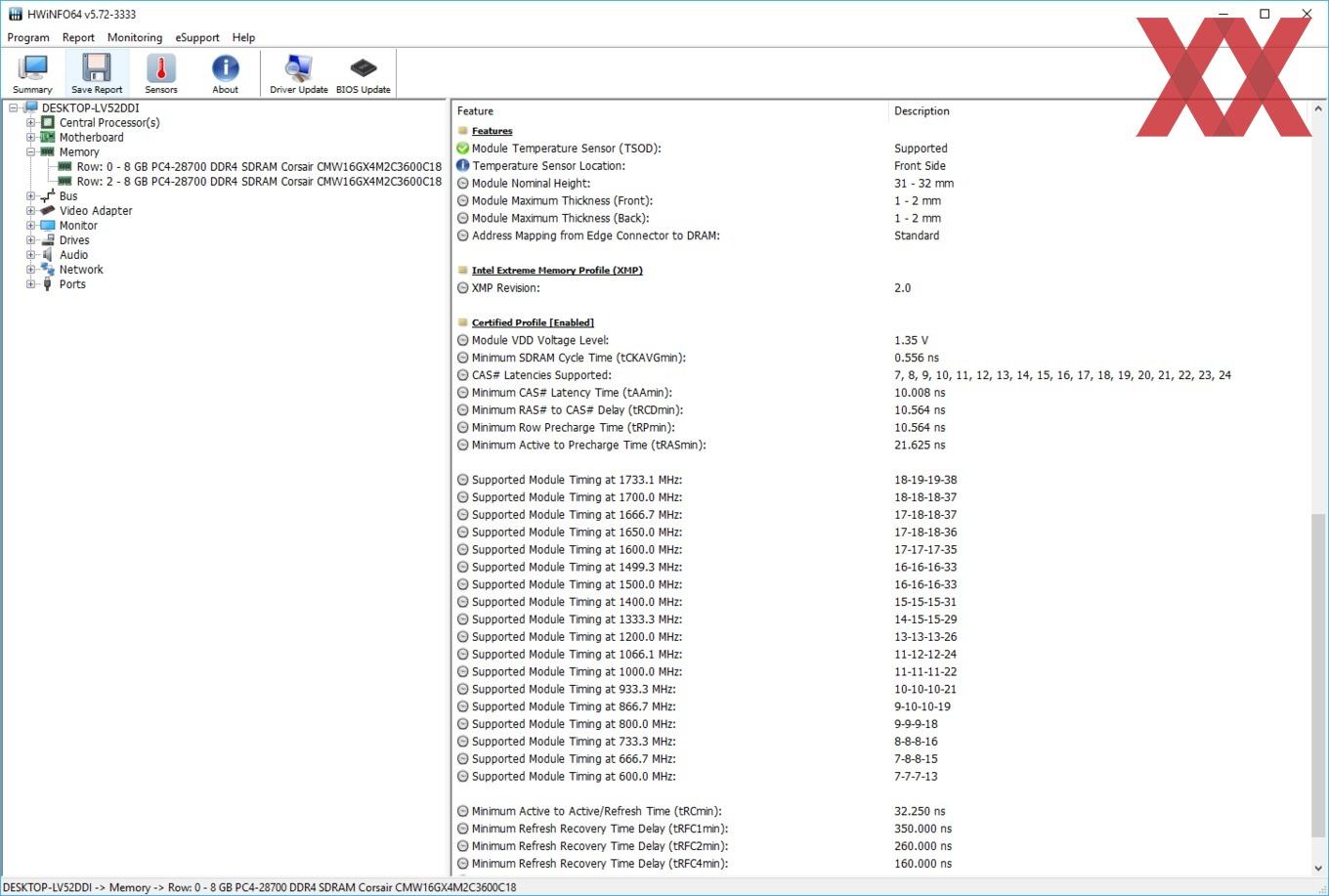Select Supported Module Timing at 600.0 MHz

coord(881,777)
